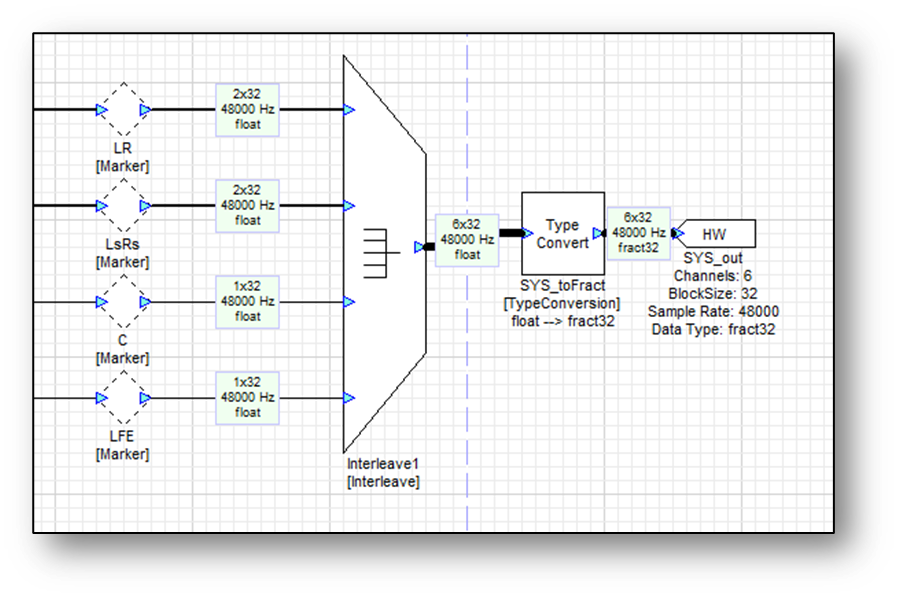Select the C marker diamond block
Viewport: 899px width, 598px height.
point(123,302)
